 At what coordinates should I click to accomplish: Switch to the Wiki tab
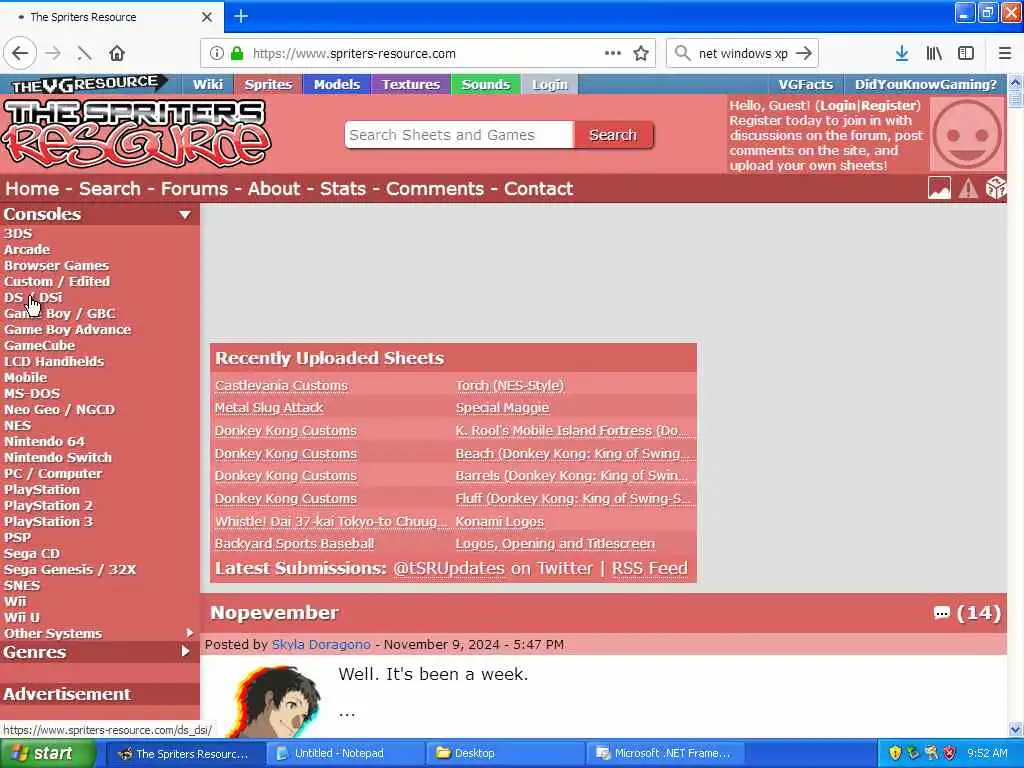pyautogui.click(x=208, y=84)
